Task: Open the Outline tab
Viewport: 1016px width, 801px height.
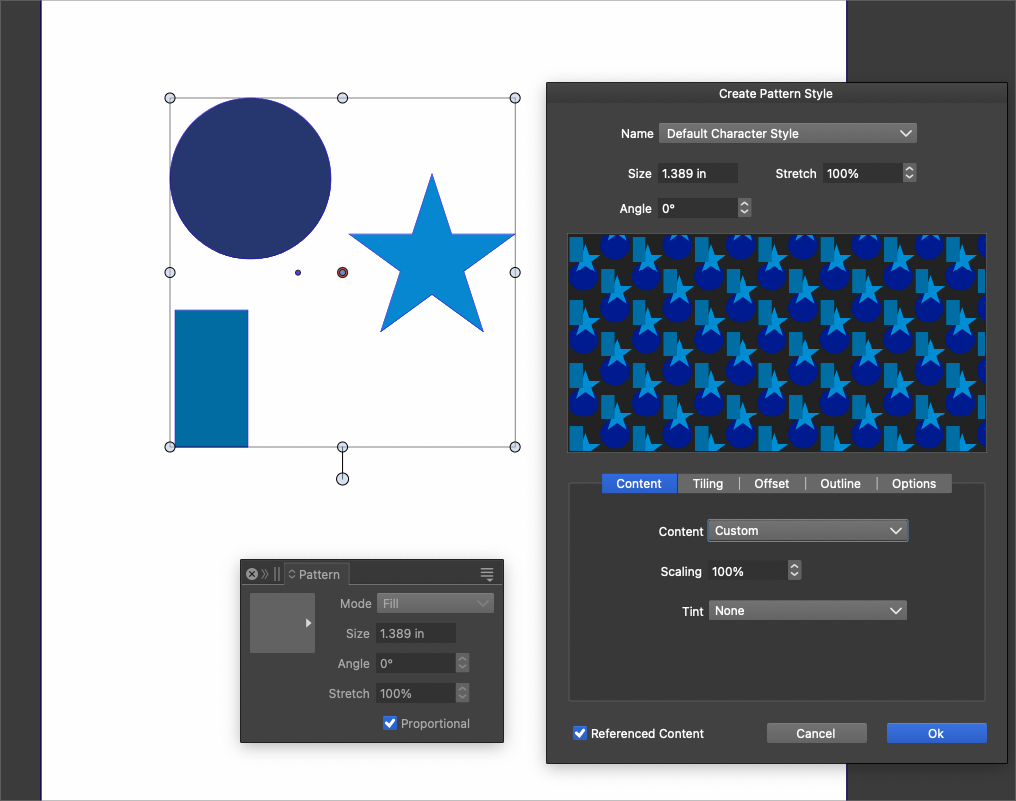Action: tap(840, 484)
